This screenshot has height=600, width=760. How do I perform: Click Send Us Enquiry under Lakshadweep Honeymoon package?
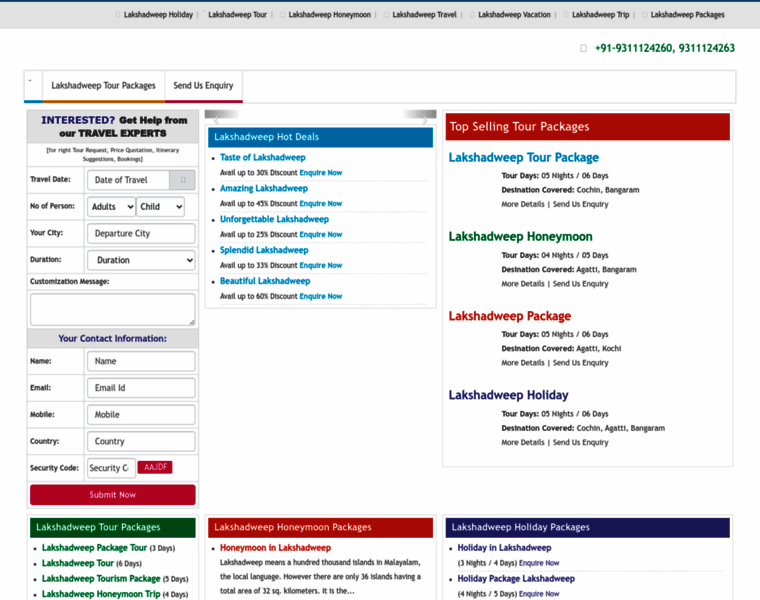pyautogui.click(x=581, y=284)
